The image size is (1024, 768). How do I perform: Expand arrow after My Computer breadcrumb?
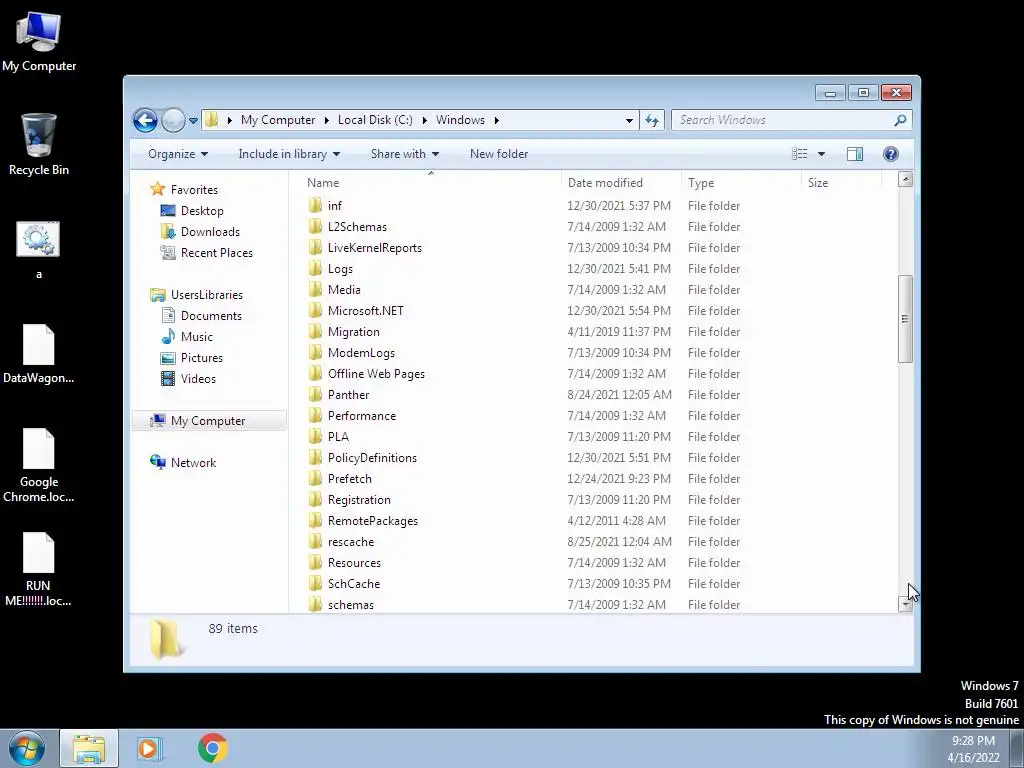[327, 120]
